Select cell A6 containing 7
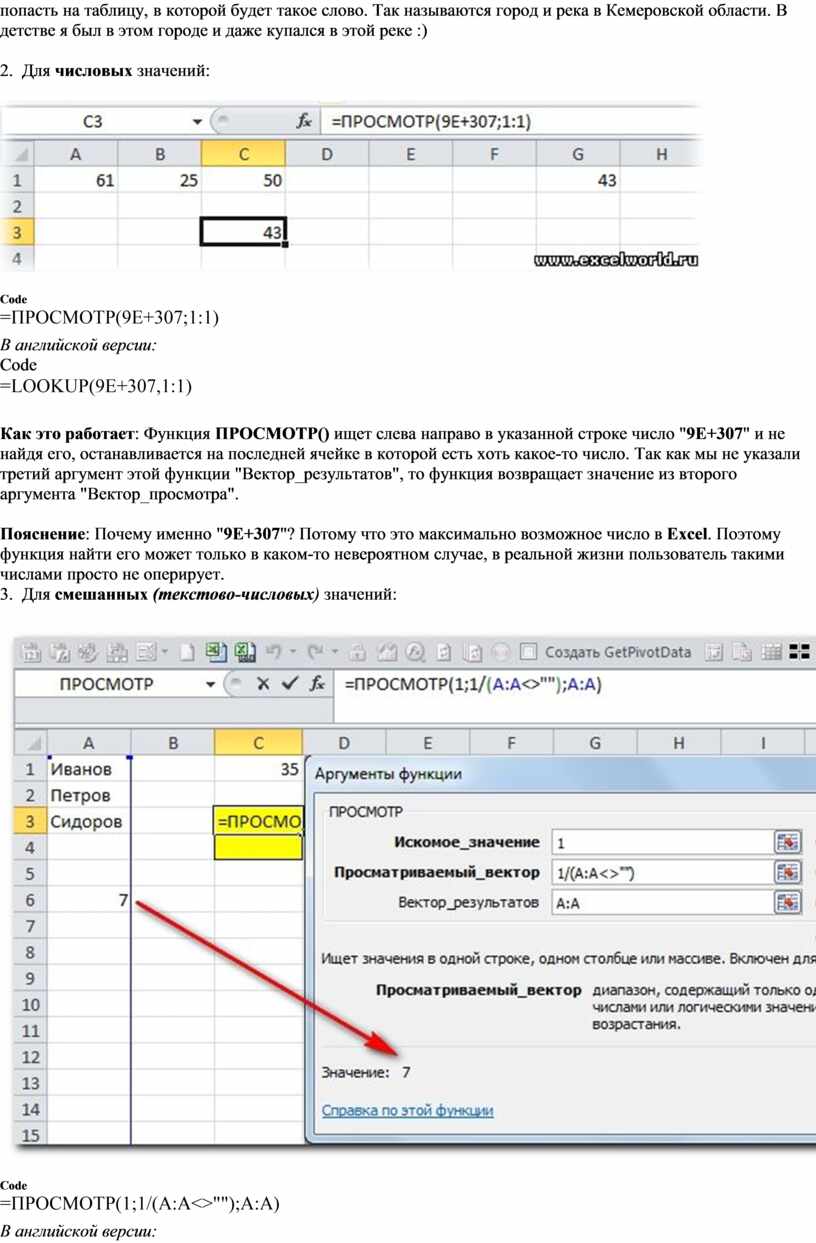Screen dimensions: 816x1243 coord(89,900)
